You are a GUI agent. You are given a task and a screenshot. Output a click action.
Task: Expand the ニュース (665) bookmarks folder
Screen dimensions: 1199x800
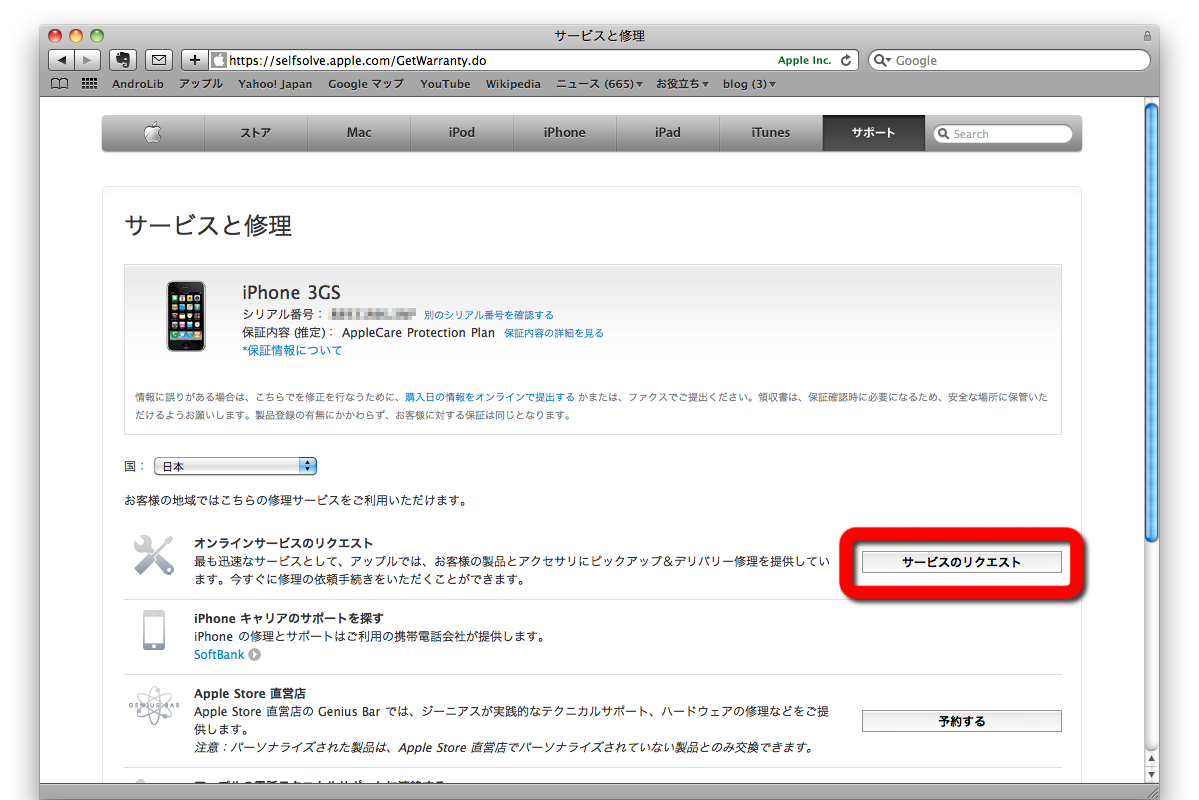click(599, 84)
